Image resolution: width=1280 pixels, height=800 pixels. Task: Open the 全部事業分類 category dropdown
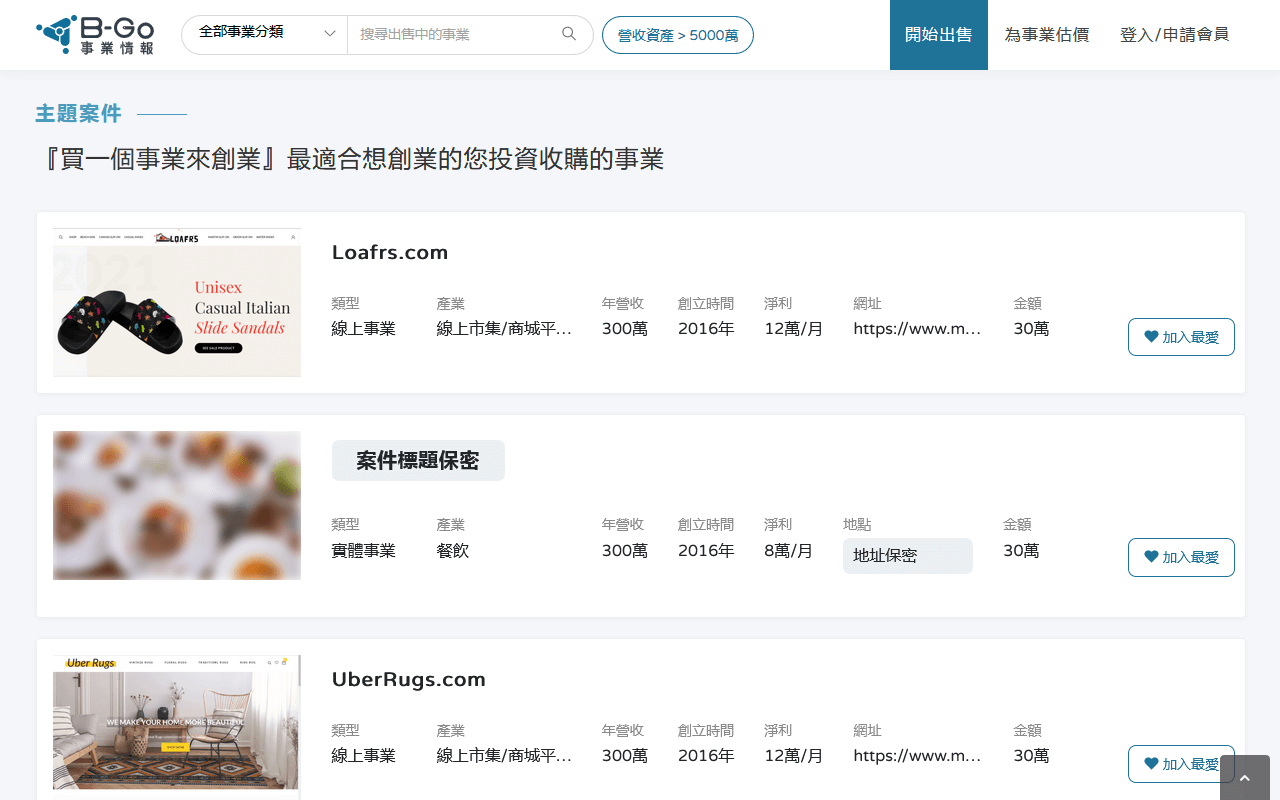[265, 34]
